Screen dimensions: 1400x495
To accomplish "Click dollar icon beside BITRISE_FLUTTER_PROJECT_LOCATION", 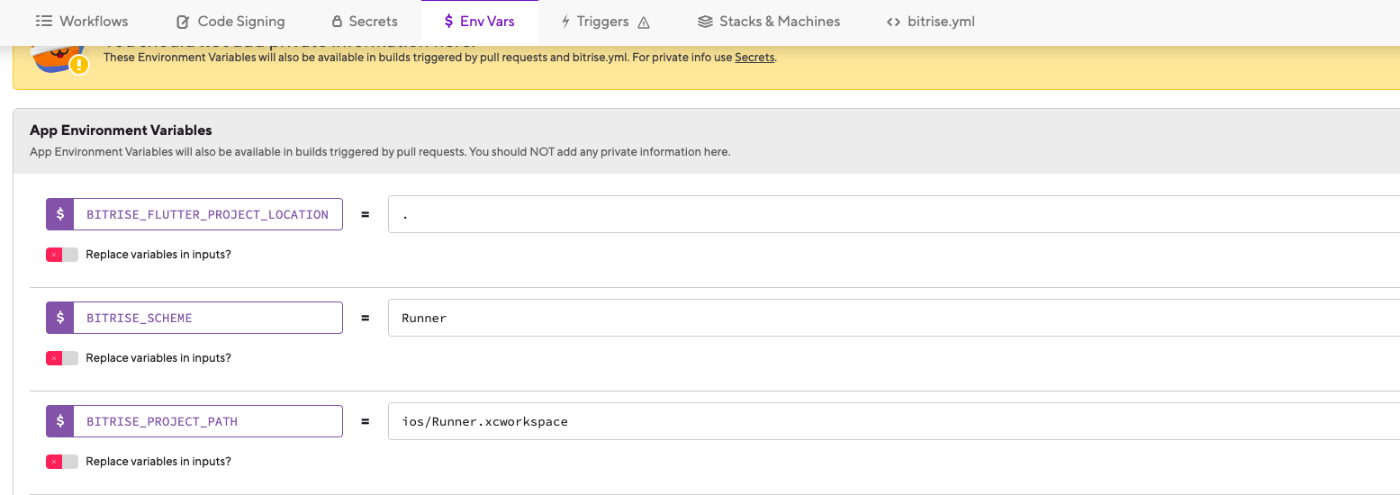I will (x=60, y=214).
